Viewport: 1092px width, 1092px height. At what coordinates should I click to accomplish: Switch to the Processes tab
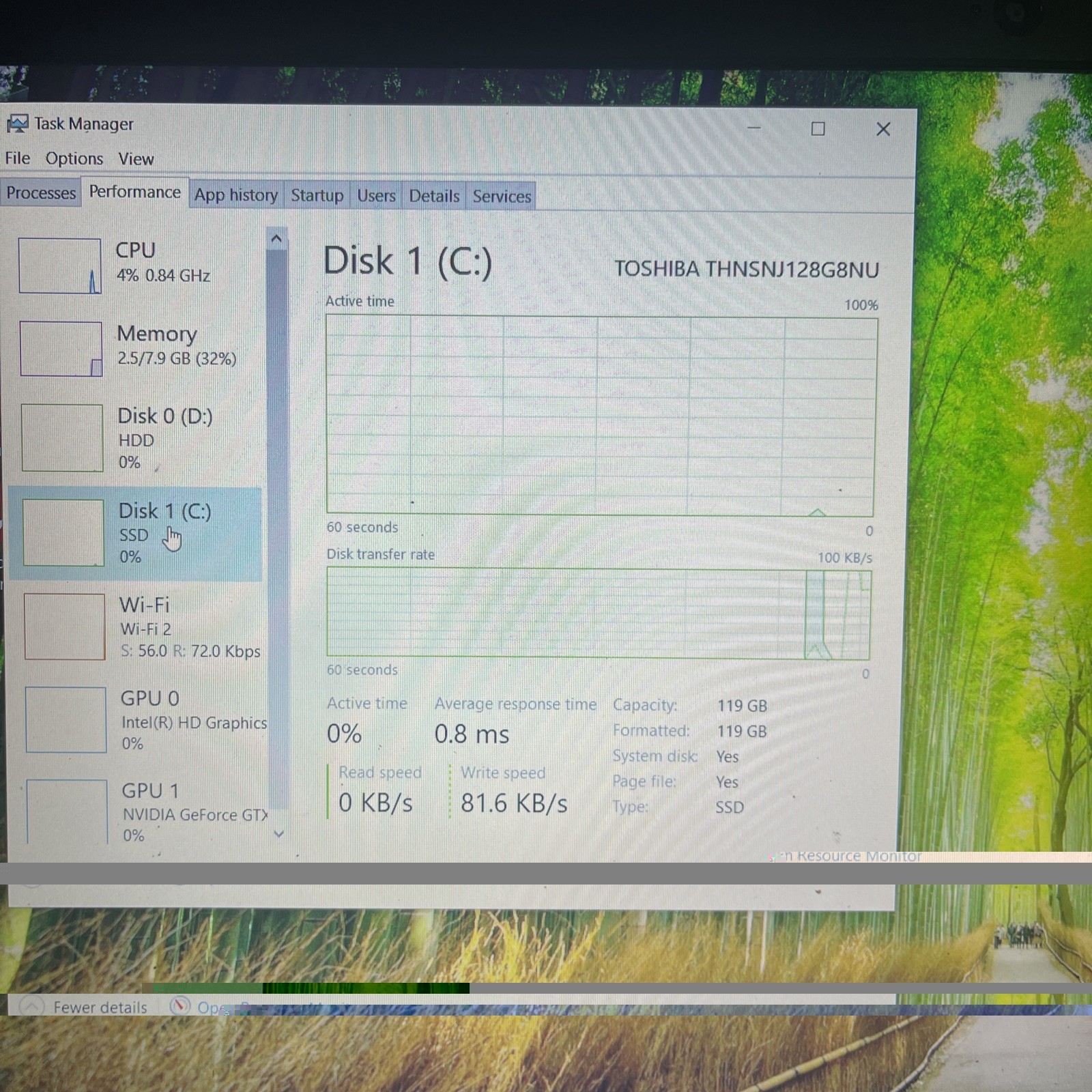tap(41, 193)
